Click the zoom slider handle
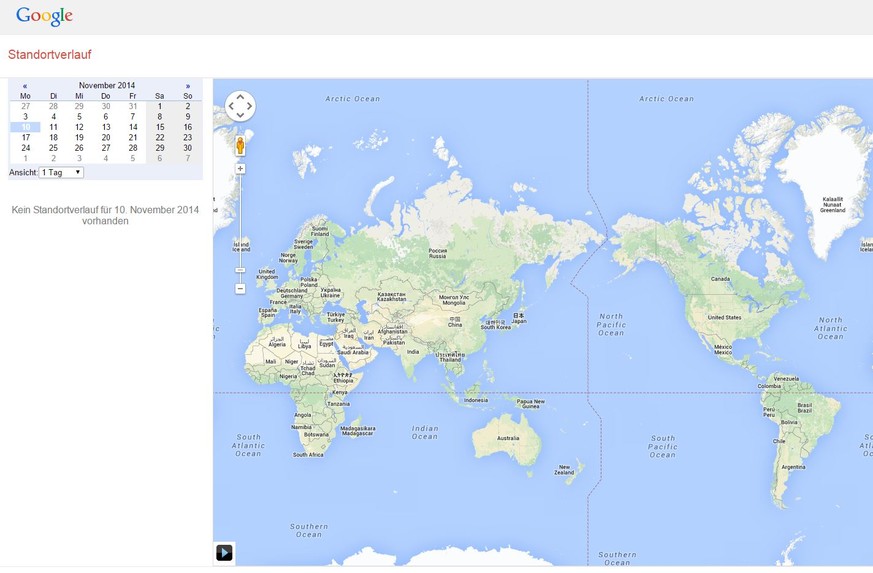 point(240,270)
